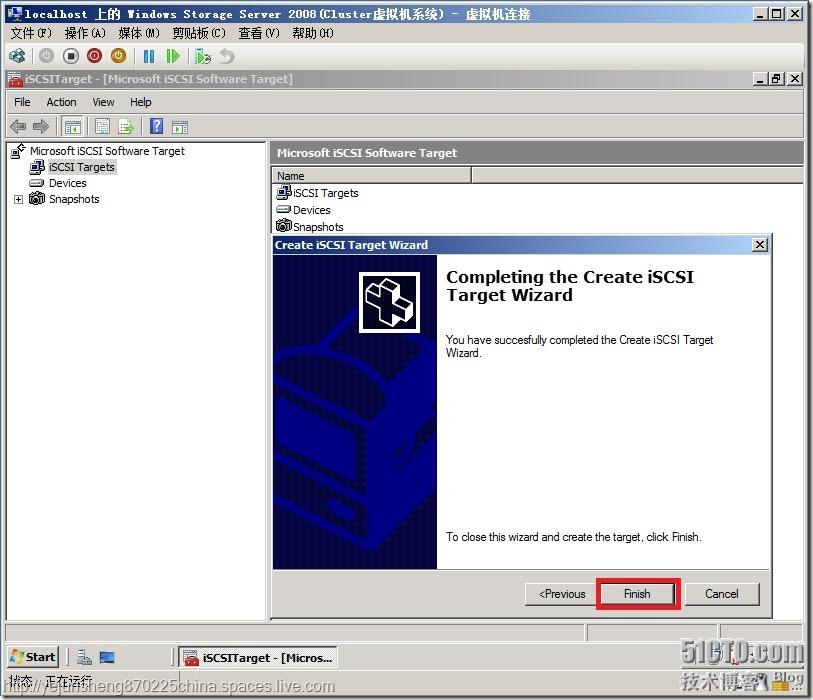The width and height of the screenshot is (813, 700).
Task: Open the 查看(V) menu
Action: (x=259, y=33)
